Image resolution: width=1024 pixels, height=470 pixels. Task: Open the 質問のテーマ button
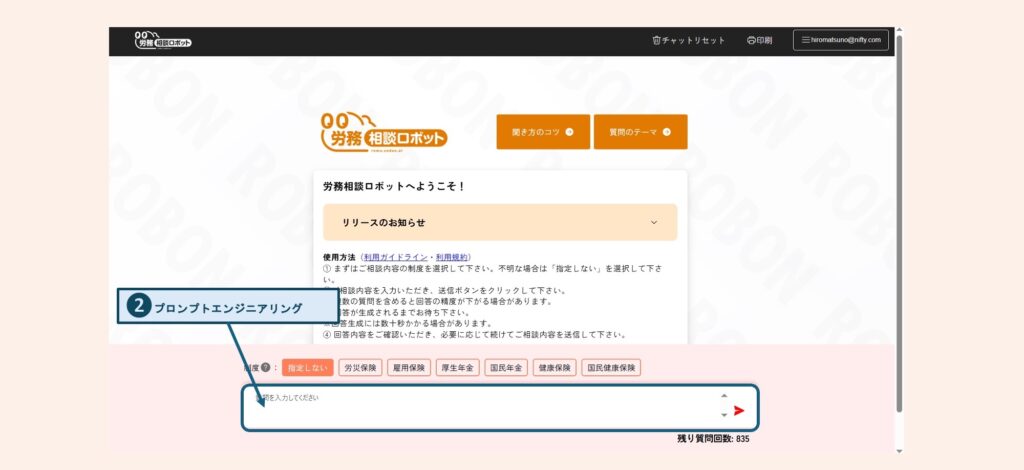click(641, 132)
